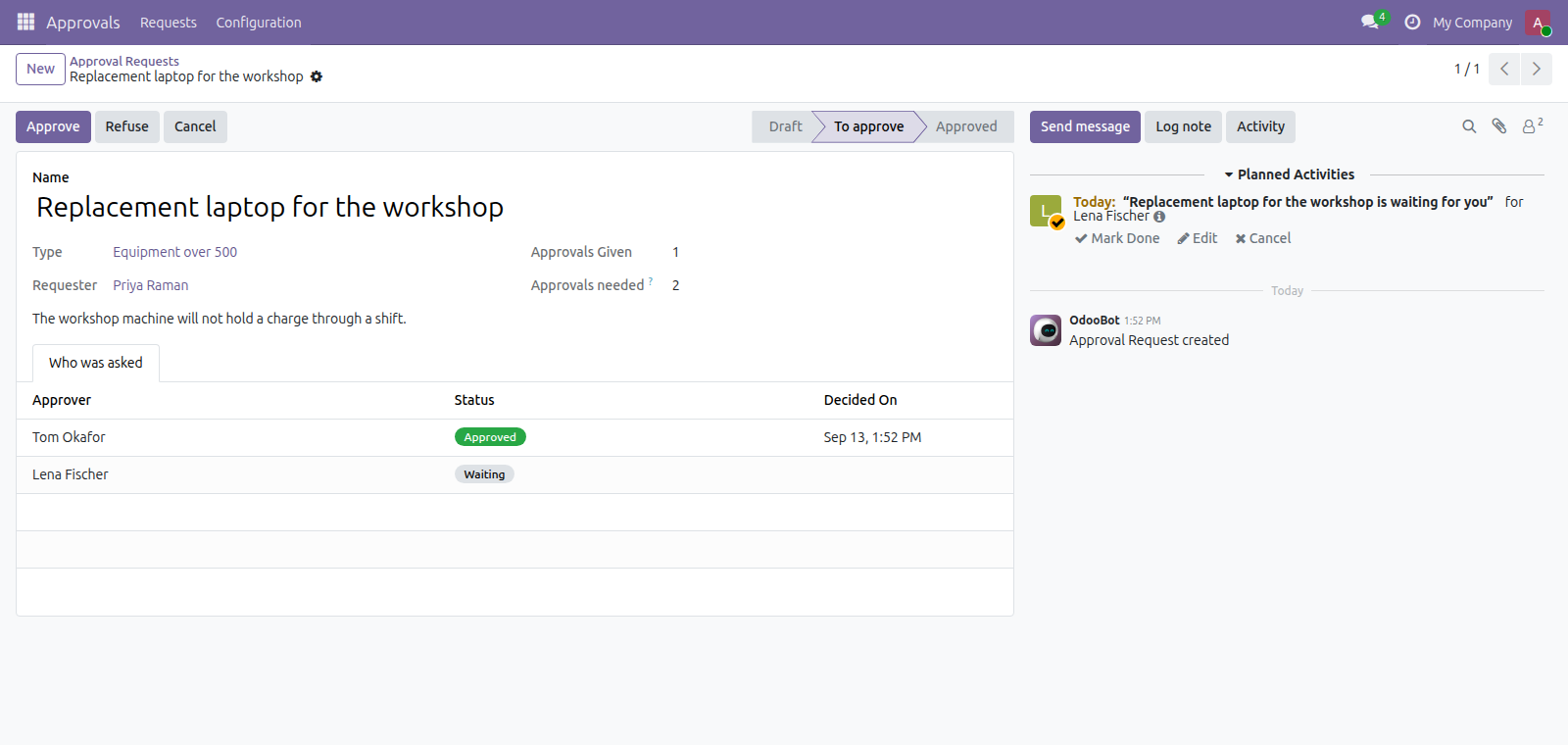Image resolution: width=1568 pixels, height=745 pixels.
Task: Switch company via My Company
Action: pyautogui.click(x=1472, y=22)
